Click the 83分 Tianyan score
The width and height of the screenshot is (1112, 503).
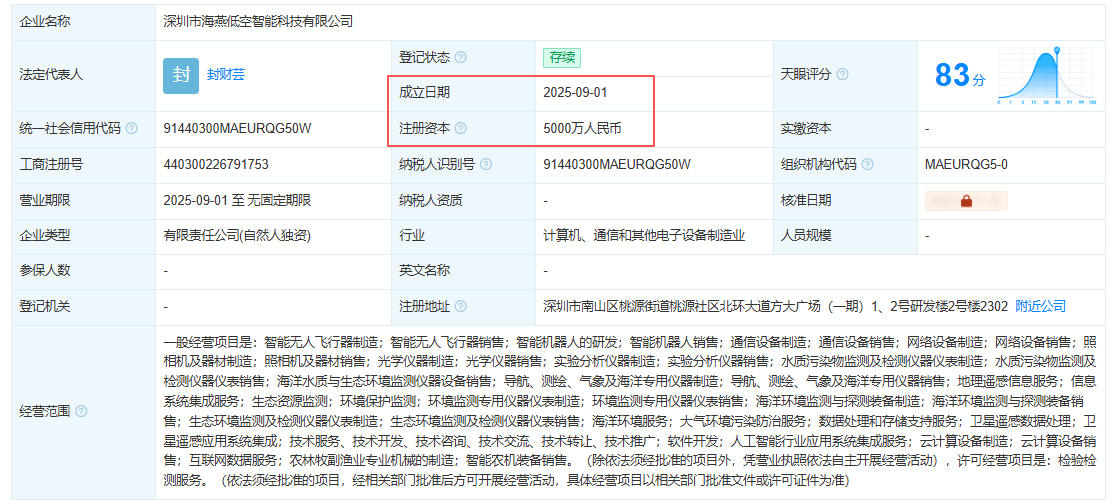960,75
